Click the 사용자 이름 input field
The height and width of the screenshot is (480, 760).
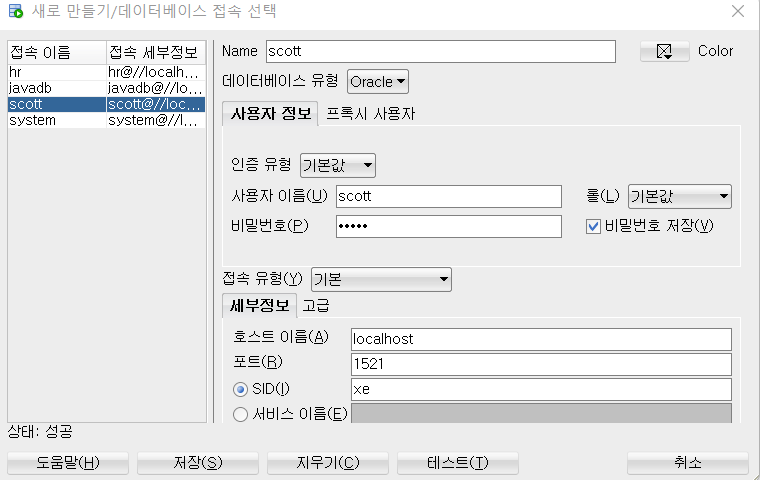tap(449, 196)
